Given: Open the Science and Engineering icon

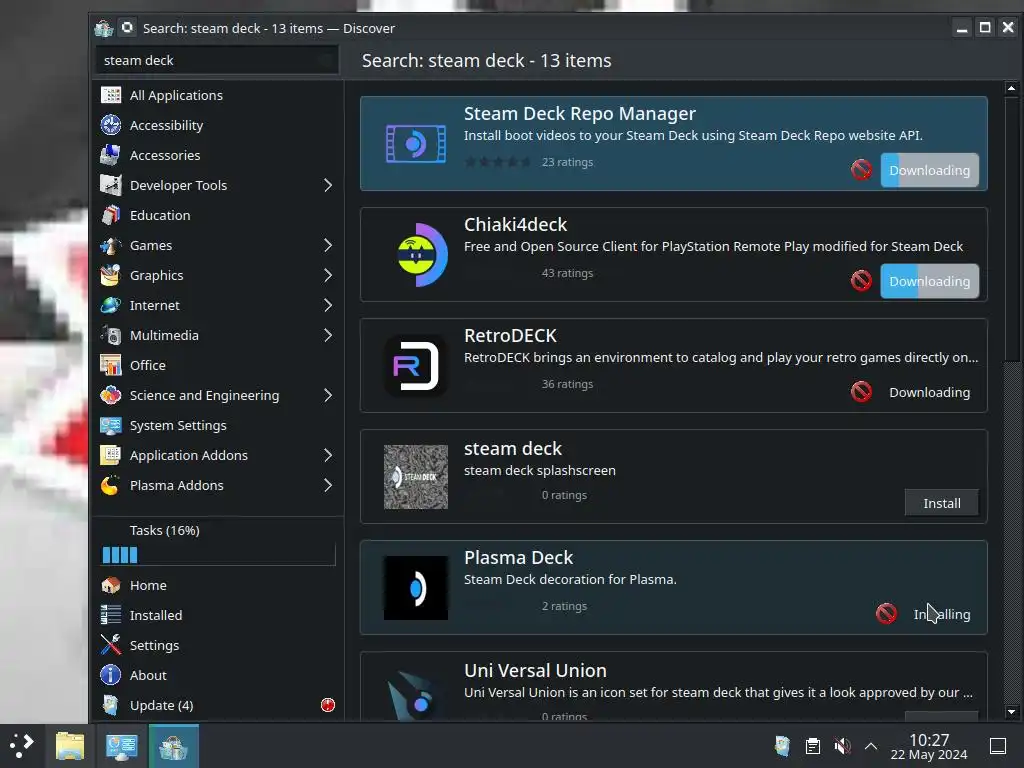Looking at the screenshot, I should coord(110,396).
